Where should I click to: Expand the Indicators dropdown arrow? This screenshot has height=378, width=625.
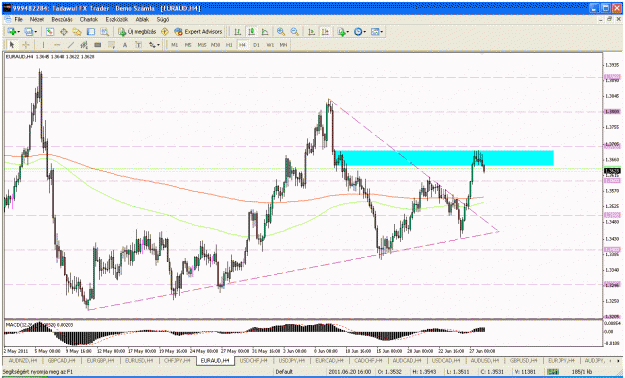point(348,32)
